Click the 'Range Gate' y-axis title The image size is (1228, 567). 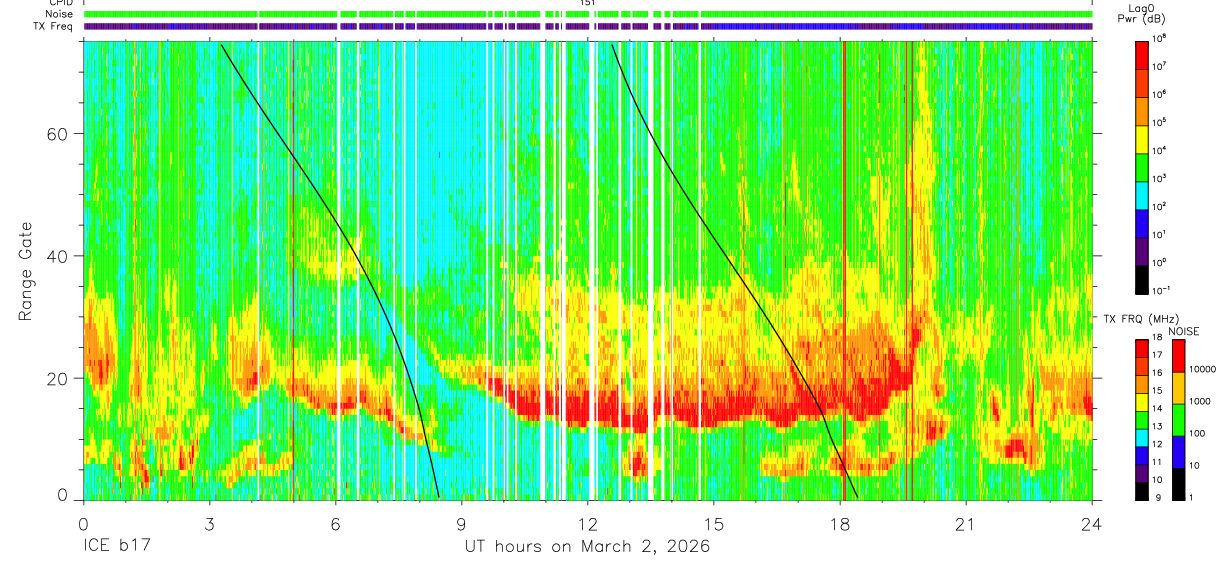(28, 272)
